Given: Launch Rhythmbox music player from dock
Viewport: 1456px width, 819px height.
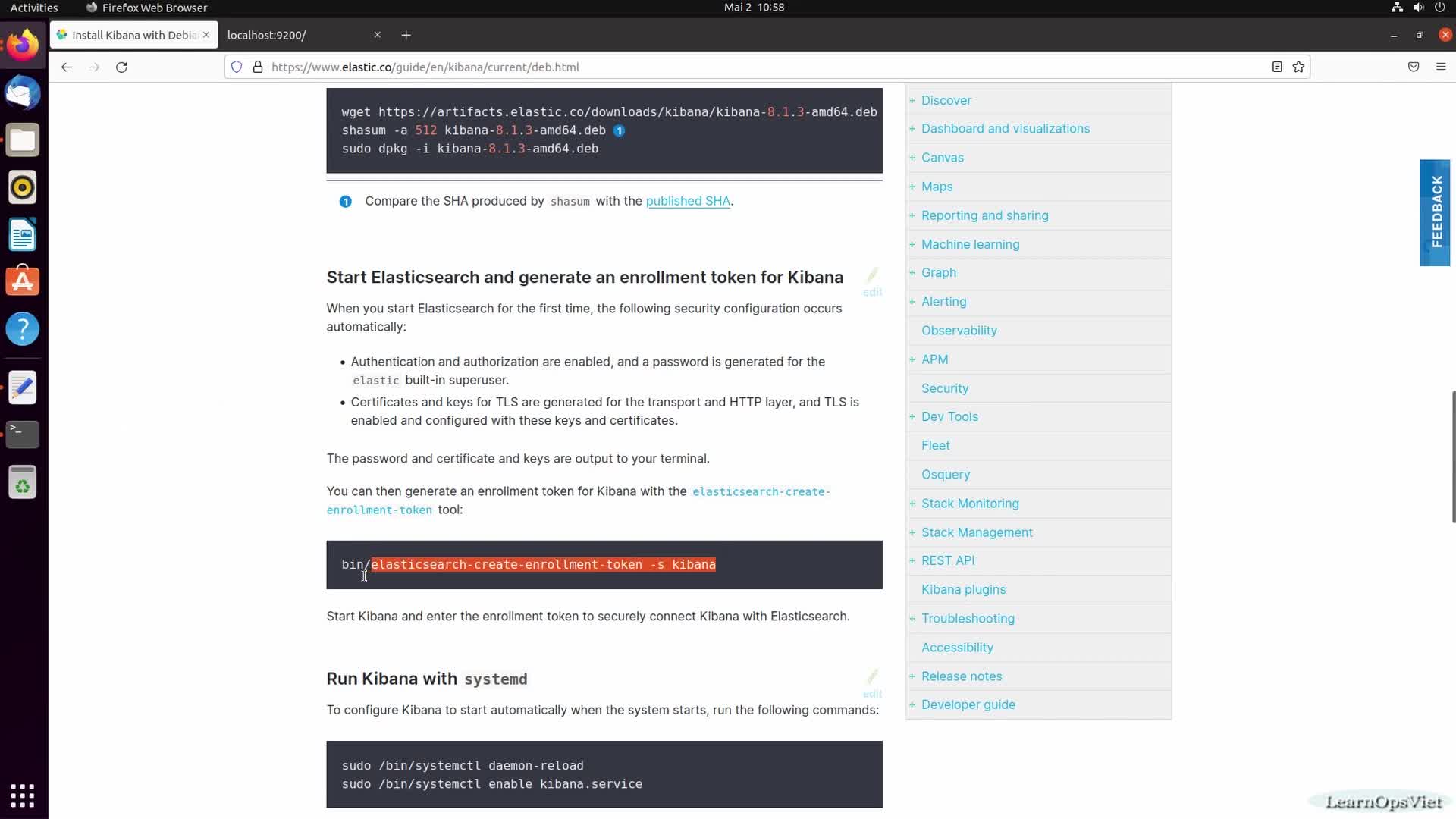Looking at the screenshot, I should pos(23,187).
